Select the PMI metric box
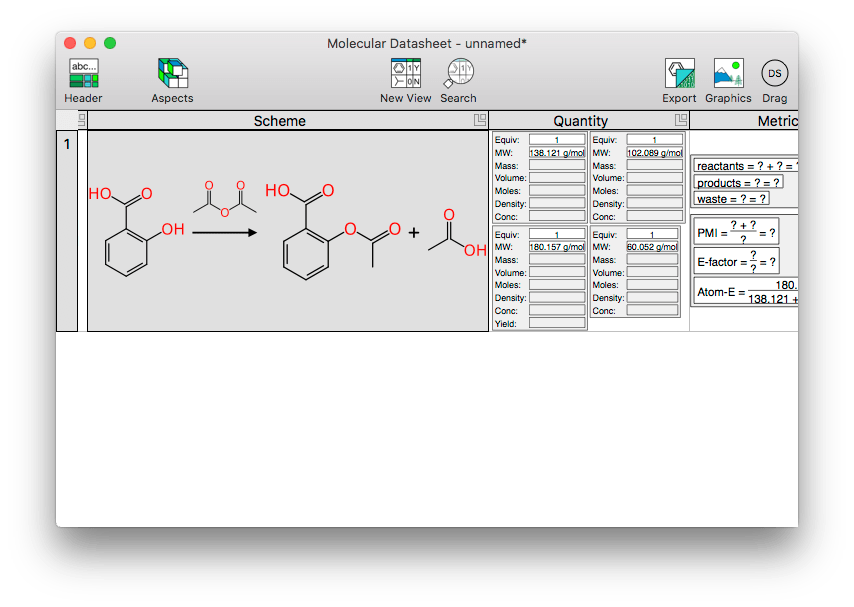Image resolution: width=854 pixels, height=607 pixels. pos(736,233)
